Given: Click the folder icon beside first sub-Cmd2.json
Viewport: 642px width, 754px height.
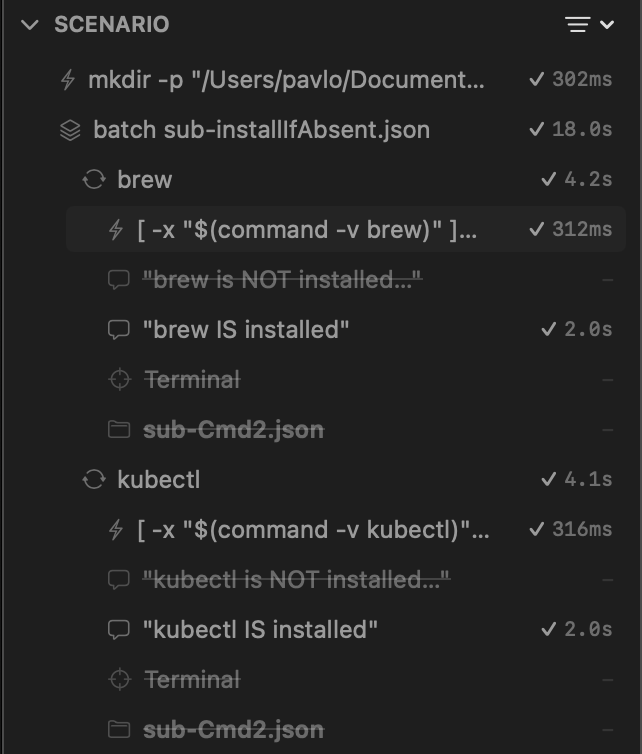Looking at the screenshot, I should click(x=119, y=430).
